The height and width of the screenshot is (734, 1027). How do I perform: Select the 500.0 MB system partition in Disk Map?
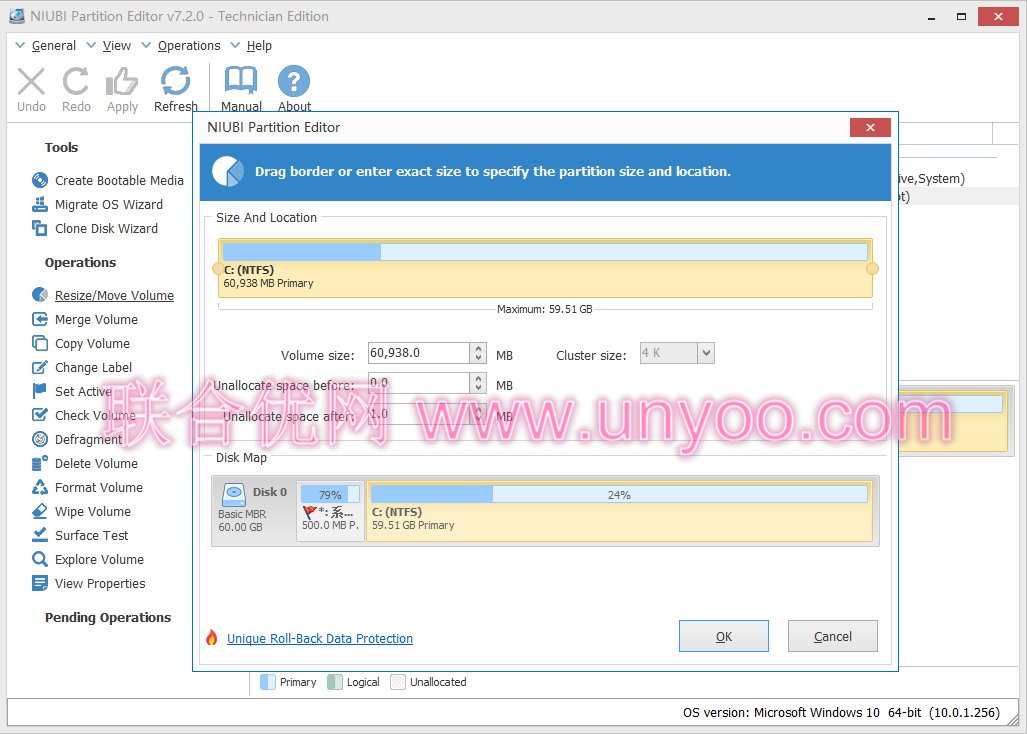pyautogui.click(x=330, y=511)
